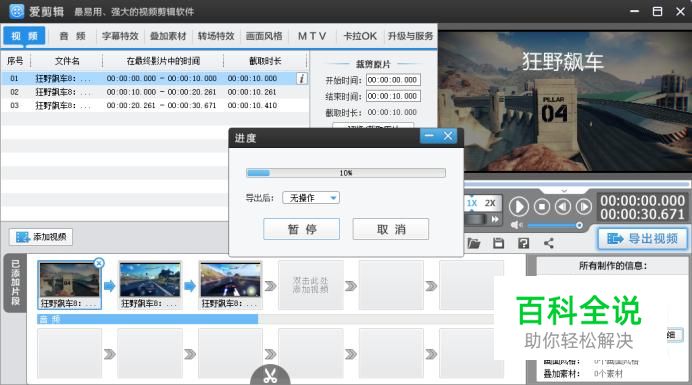692x385 pixels.
Task: Maximize the 爱剪辑 main window
Action: (x=657, y=11)
